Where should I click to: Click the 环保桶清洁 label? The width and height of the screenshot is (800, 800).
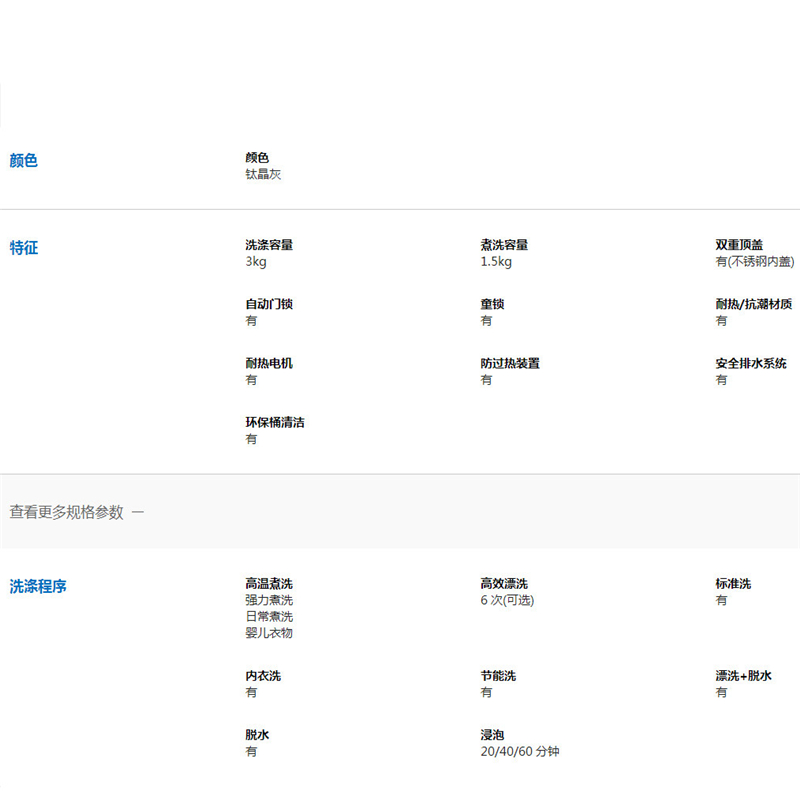[x=274, y=422]
